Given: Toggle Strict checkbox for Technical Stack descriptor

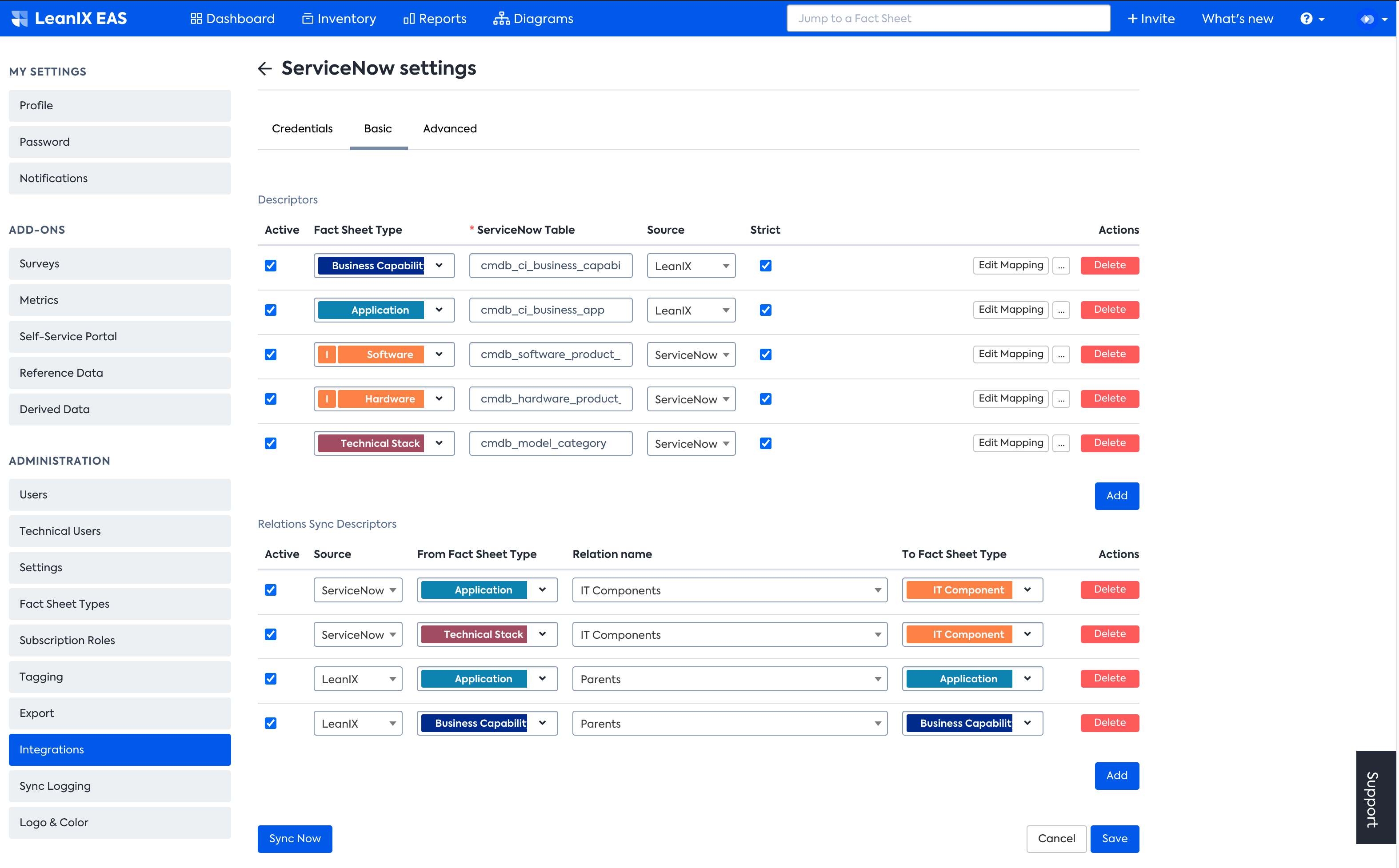Looking at the screenshot, I should (x=766, y=443).
